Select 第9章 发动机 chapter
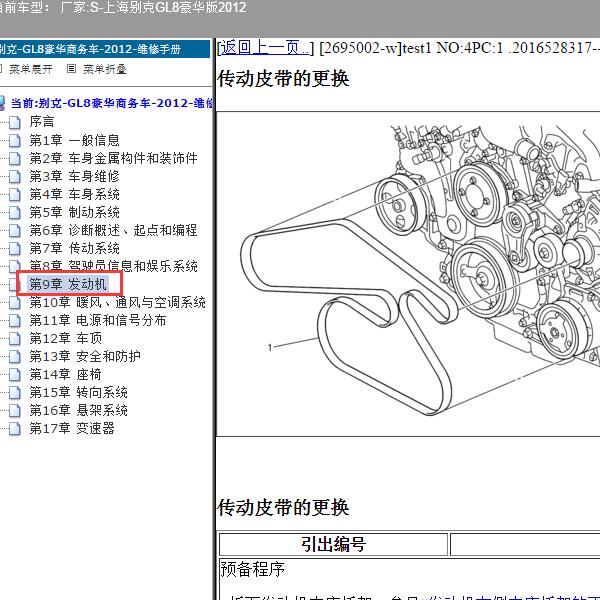600x600 pixels. pos(68,284)
